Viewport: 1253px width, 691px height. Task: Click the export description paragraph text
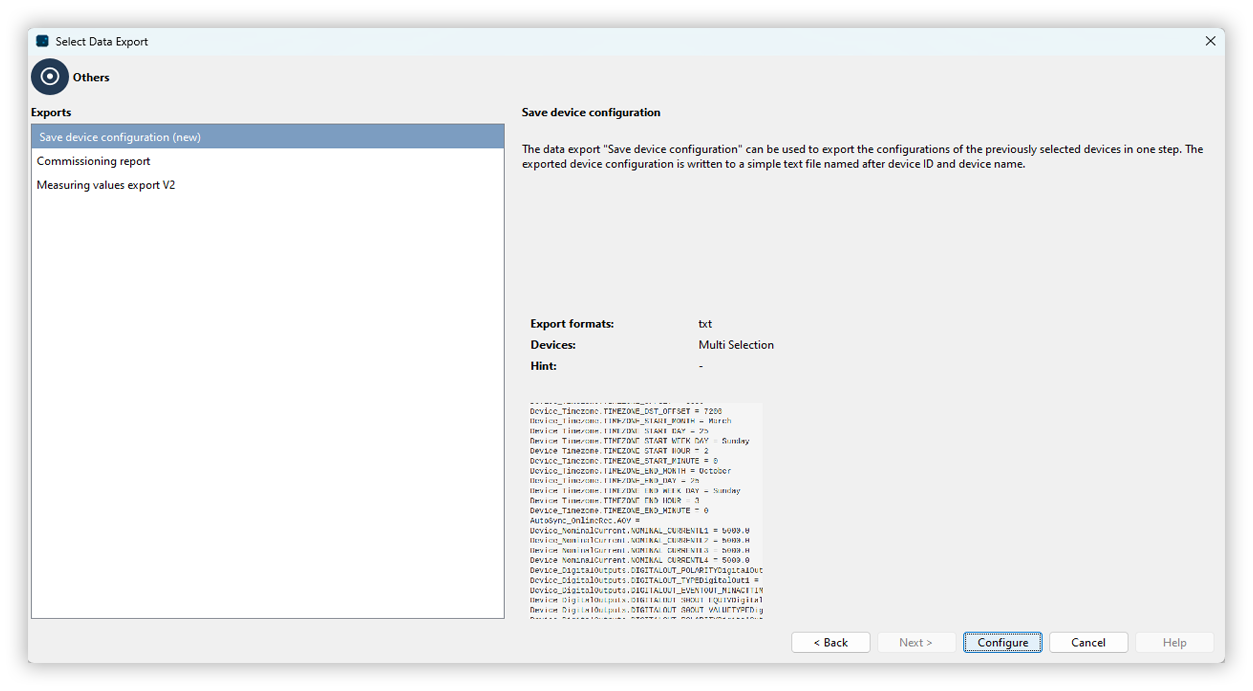point(860,157)
